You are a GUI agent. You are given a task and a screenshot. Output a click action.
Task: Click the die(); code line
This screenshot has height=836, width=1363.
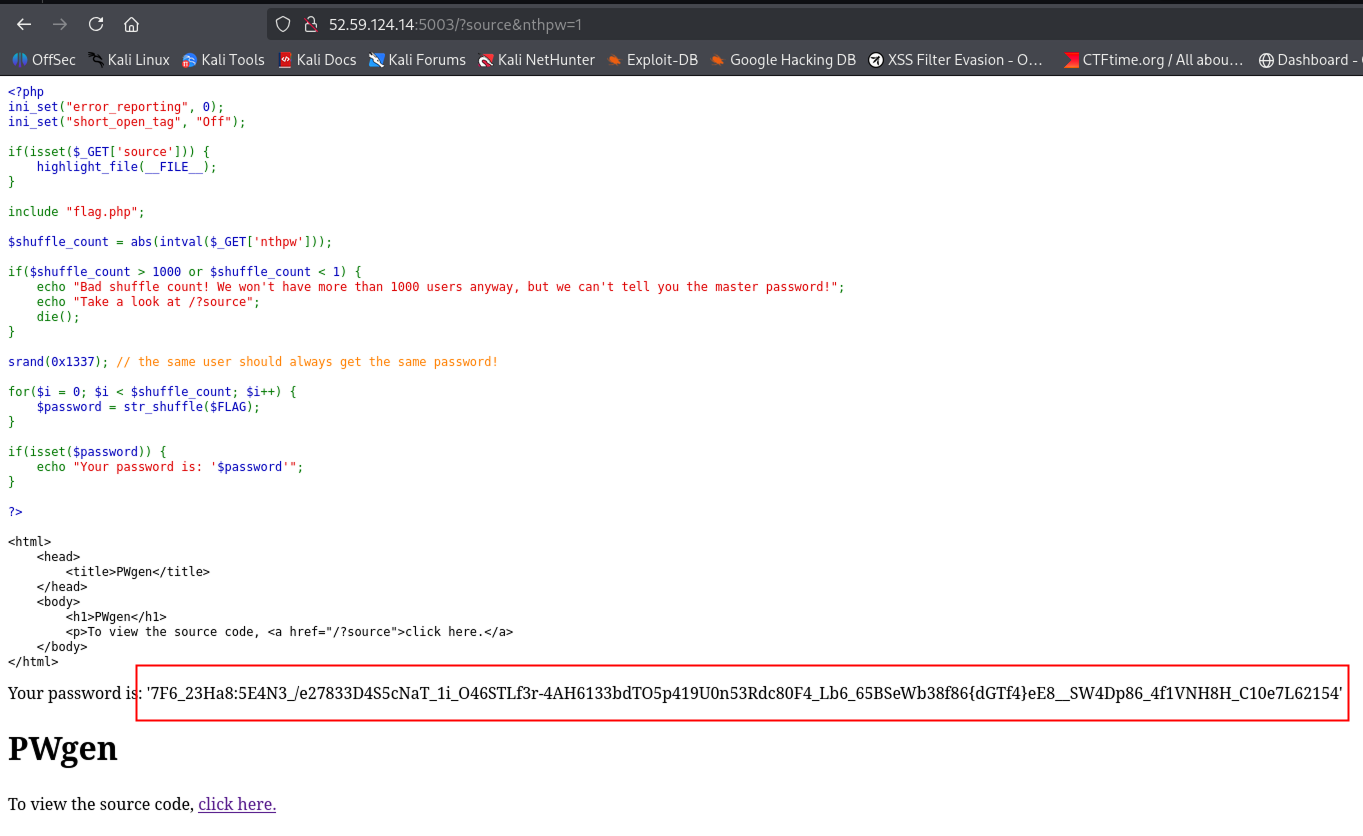(58, 317)
